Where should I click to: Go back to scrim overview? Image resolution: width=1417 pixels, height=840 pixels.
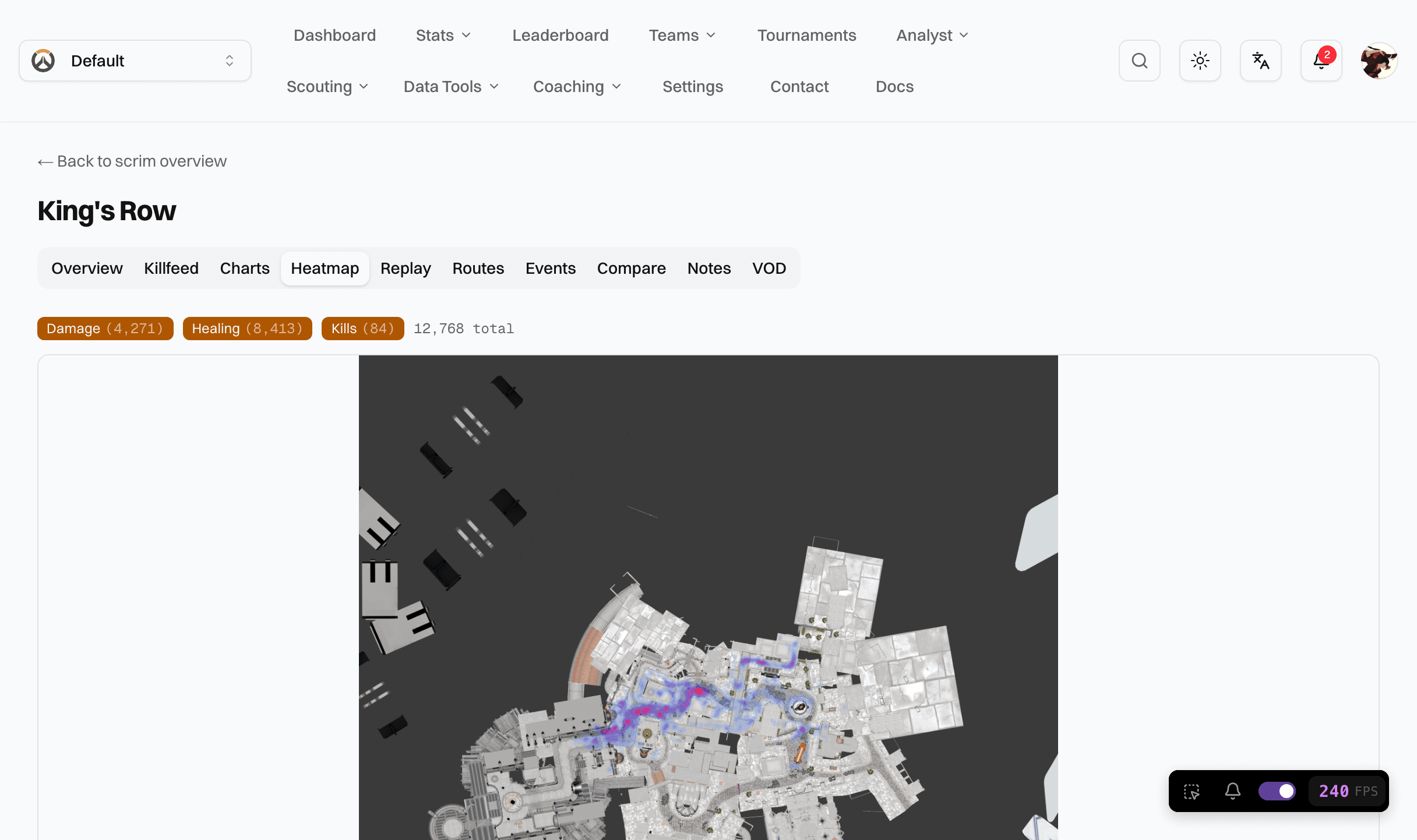tap(132, 161)
